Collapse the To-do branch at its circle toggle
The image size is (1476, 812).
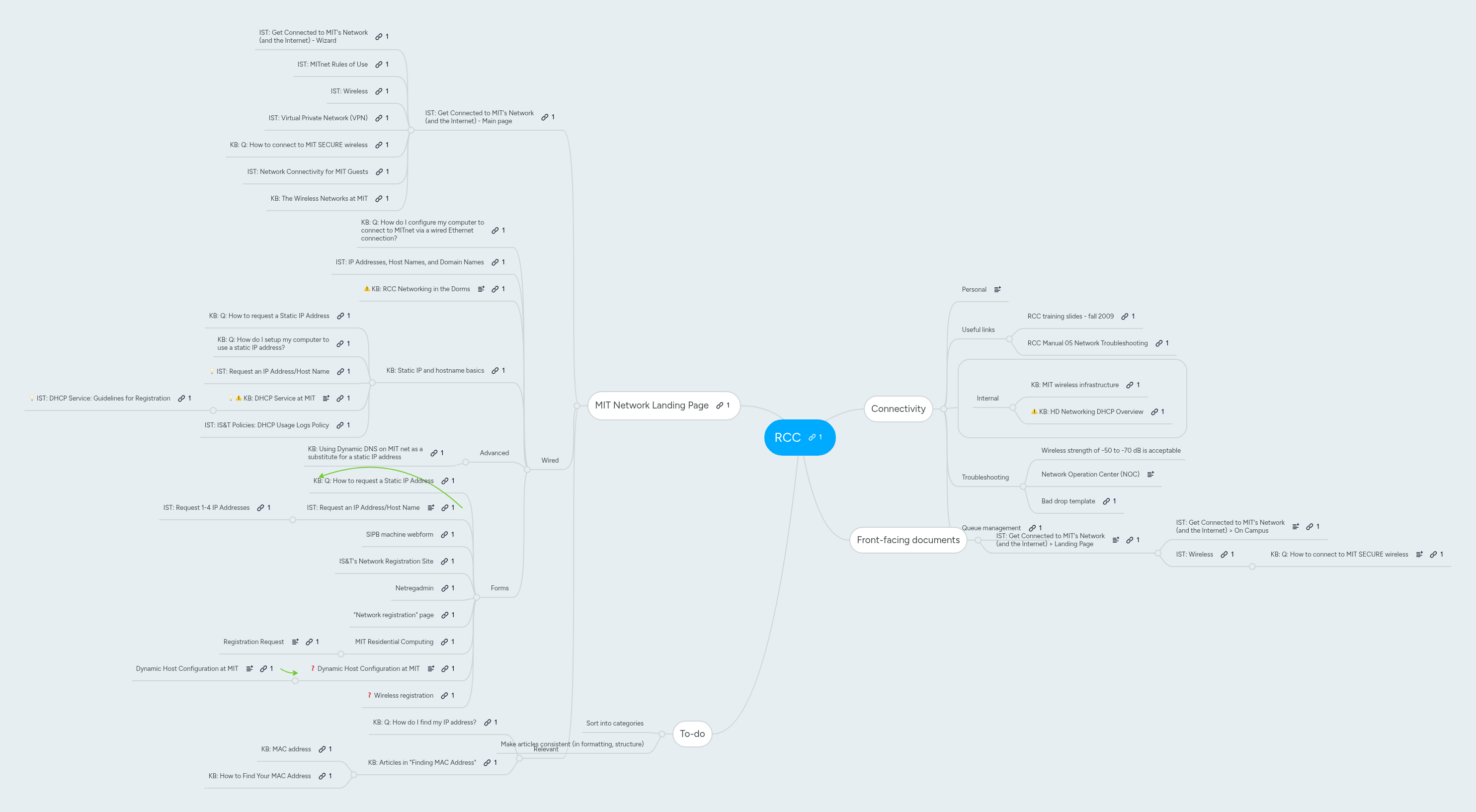(x=662, y=734)
